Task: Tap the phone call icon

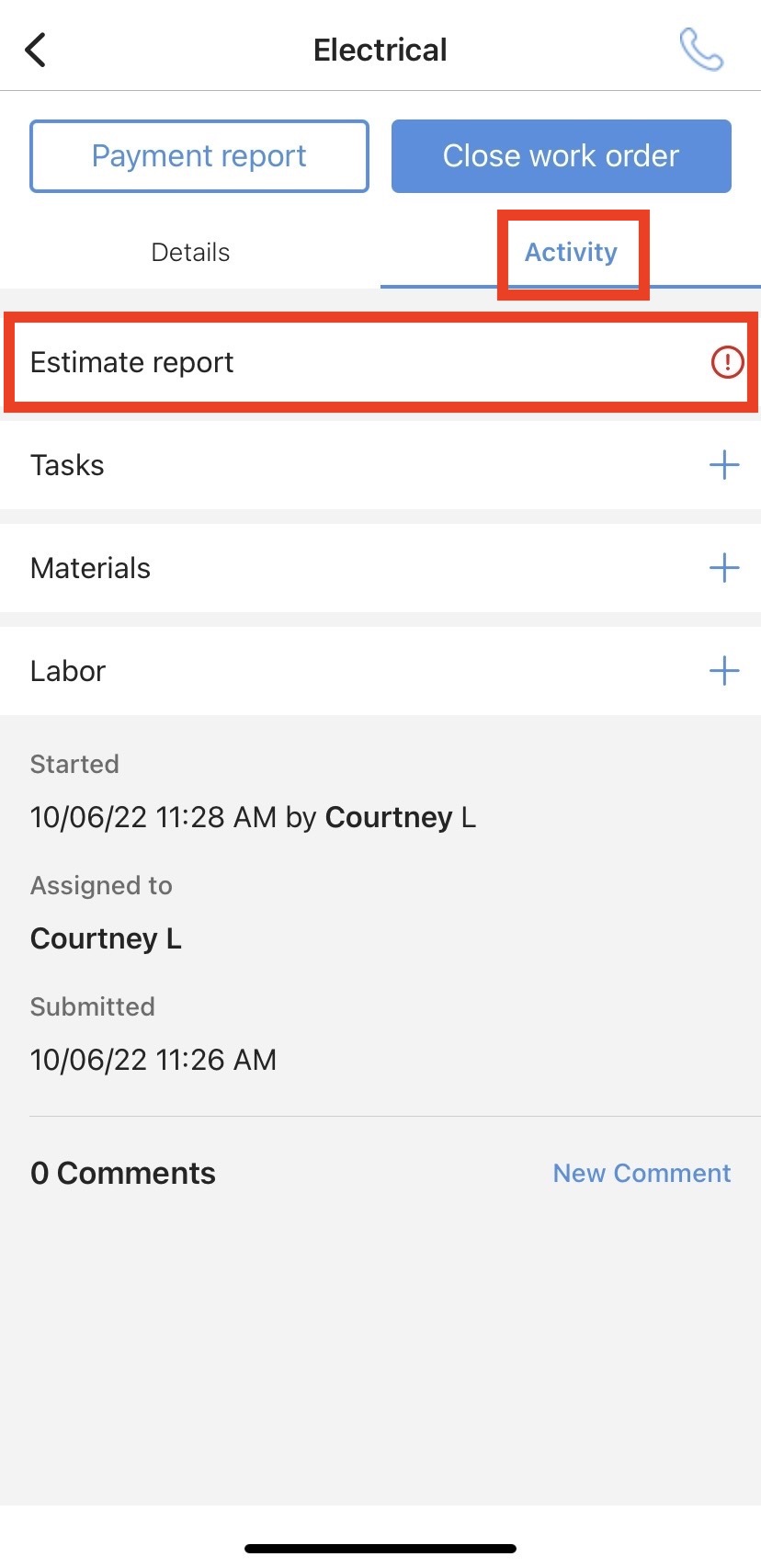Action: [701, 50]
